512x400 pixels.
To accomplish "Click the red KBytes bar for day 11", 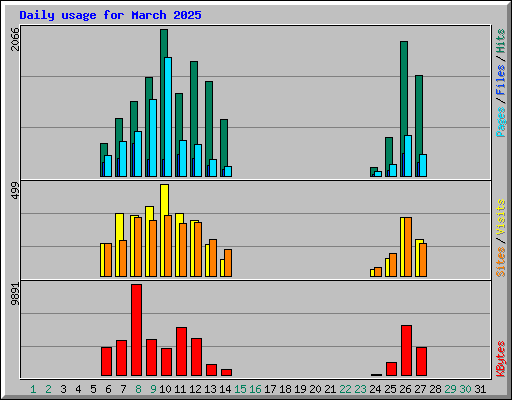I will pyautogui.click(x=181, y=352).
